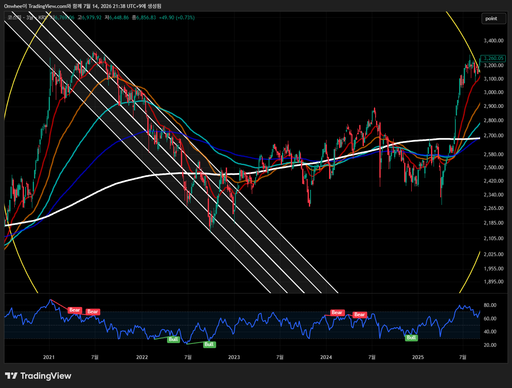The width and height of the screenshot is (512, 388).
Task: Click the 2,025.00 price axis label
Action: click(x=493, y=254)
